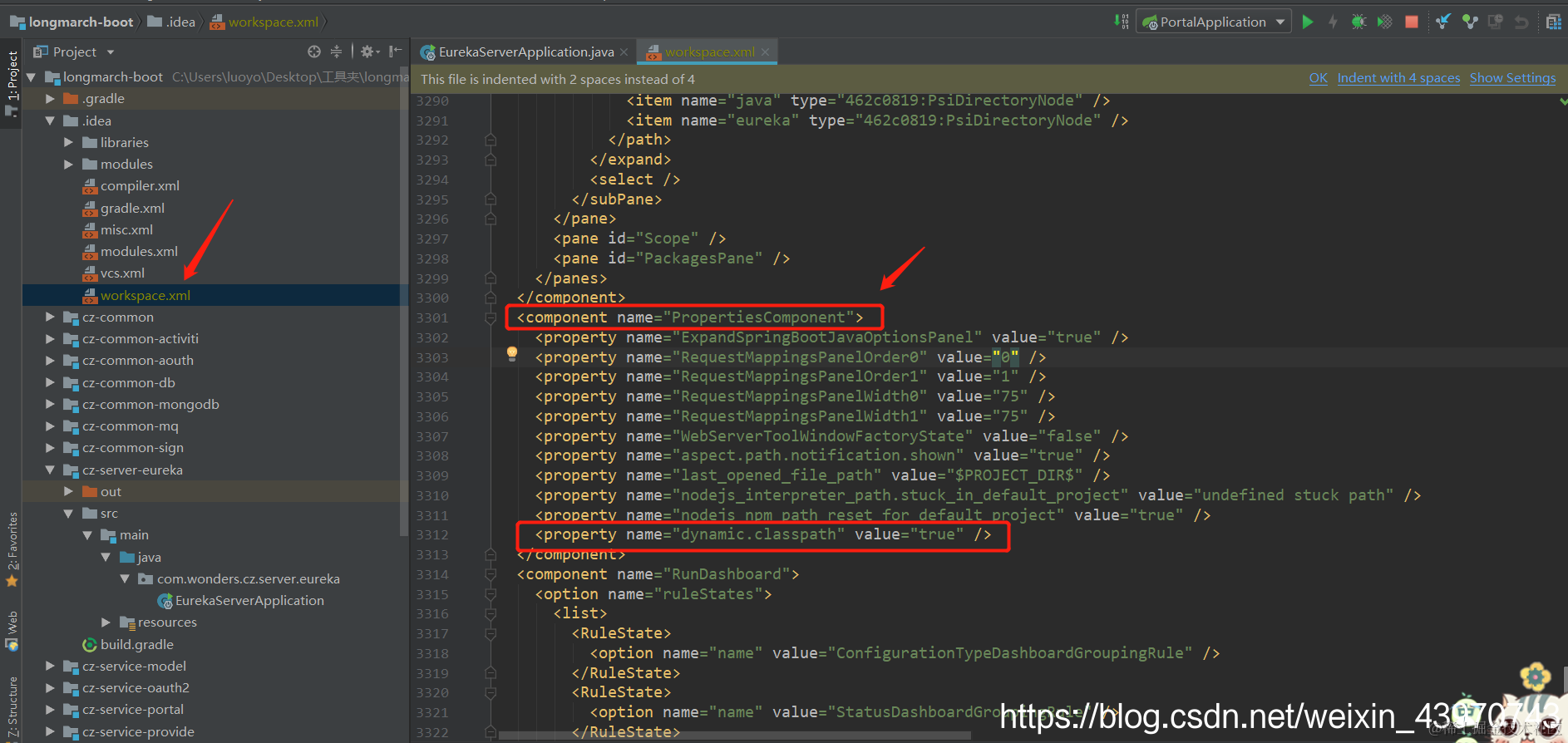Click the Indent with 4 spaces link
The height and width of the screenshot is (743, 1568).
(1398, 78)
